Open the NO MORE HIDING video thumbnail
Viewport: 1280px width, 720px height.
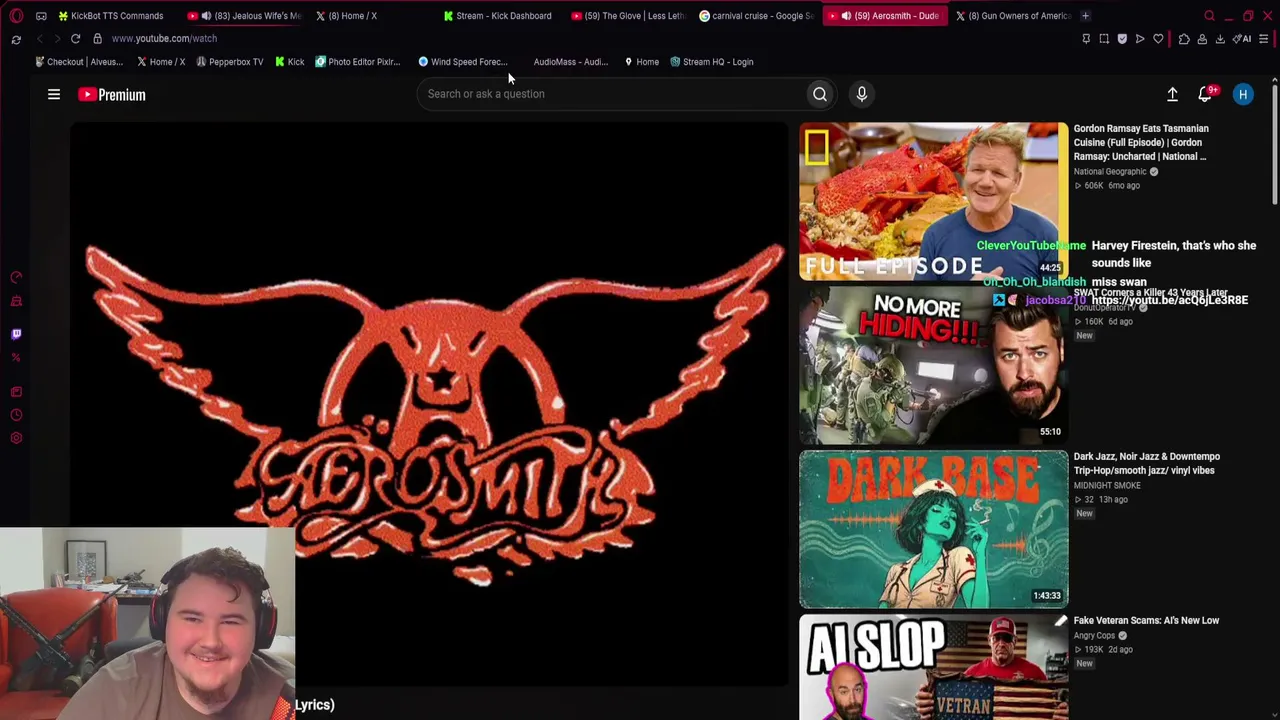933,365
